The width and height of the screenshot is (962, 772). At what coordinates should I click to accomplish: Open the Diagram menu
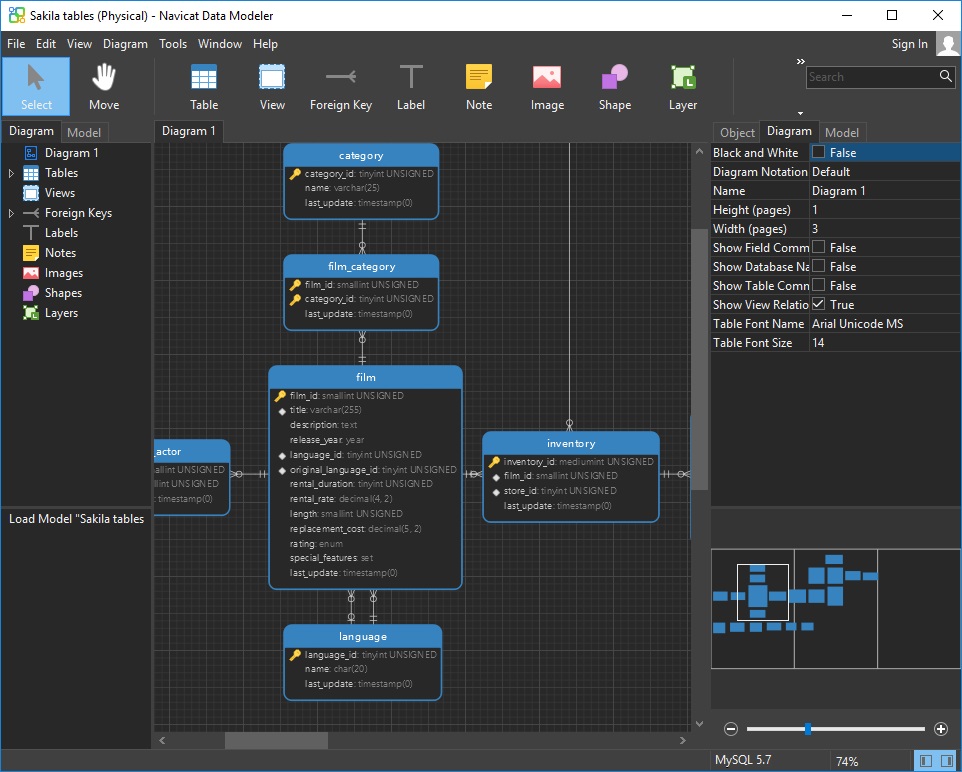(x=125, y=44)
